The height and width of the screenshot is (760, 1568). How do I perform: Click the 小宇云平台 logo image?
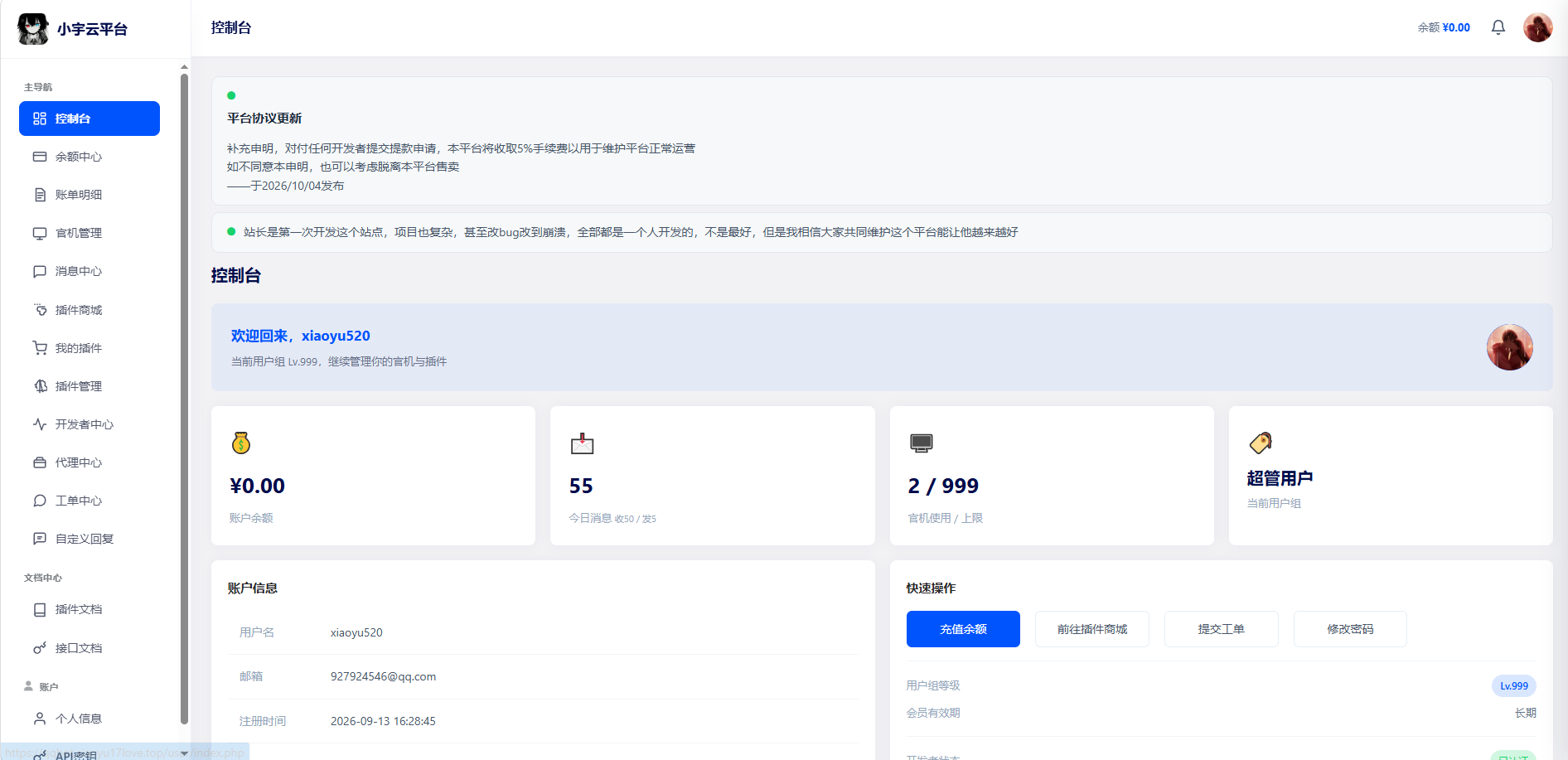pos(33,29)
